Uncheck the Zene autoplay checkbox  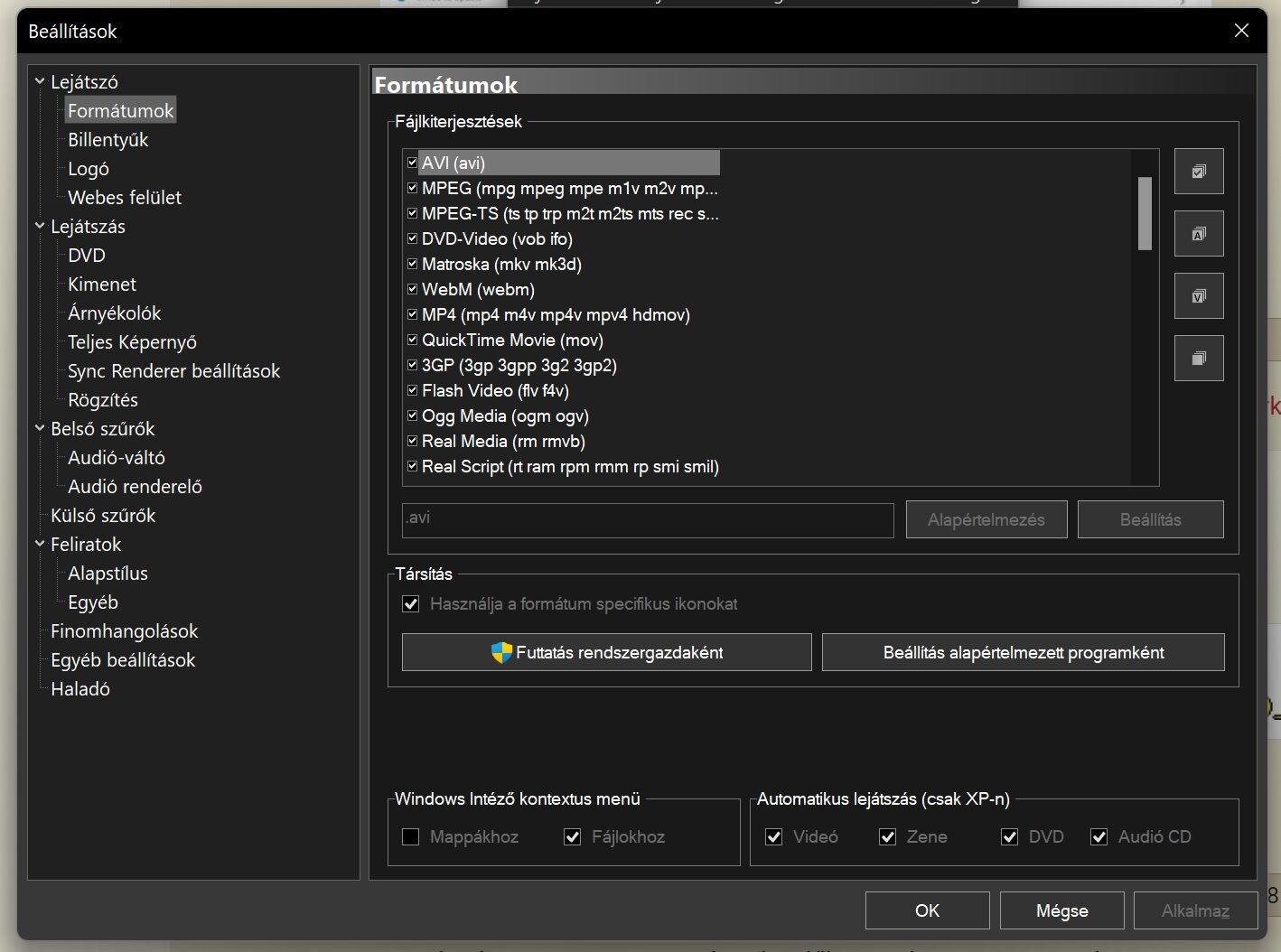pyautogui.click(x=887, y=836)
